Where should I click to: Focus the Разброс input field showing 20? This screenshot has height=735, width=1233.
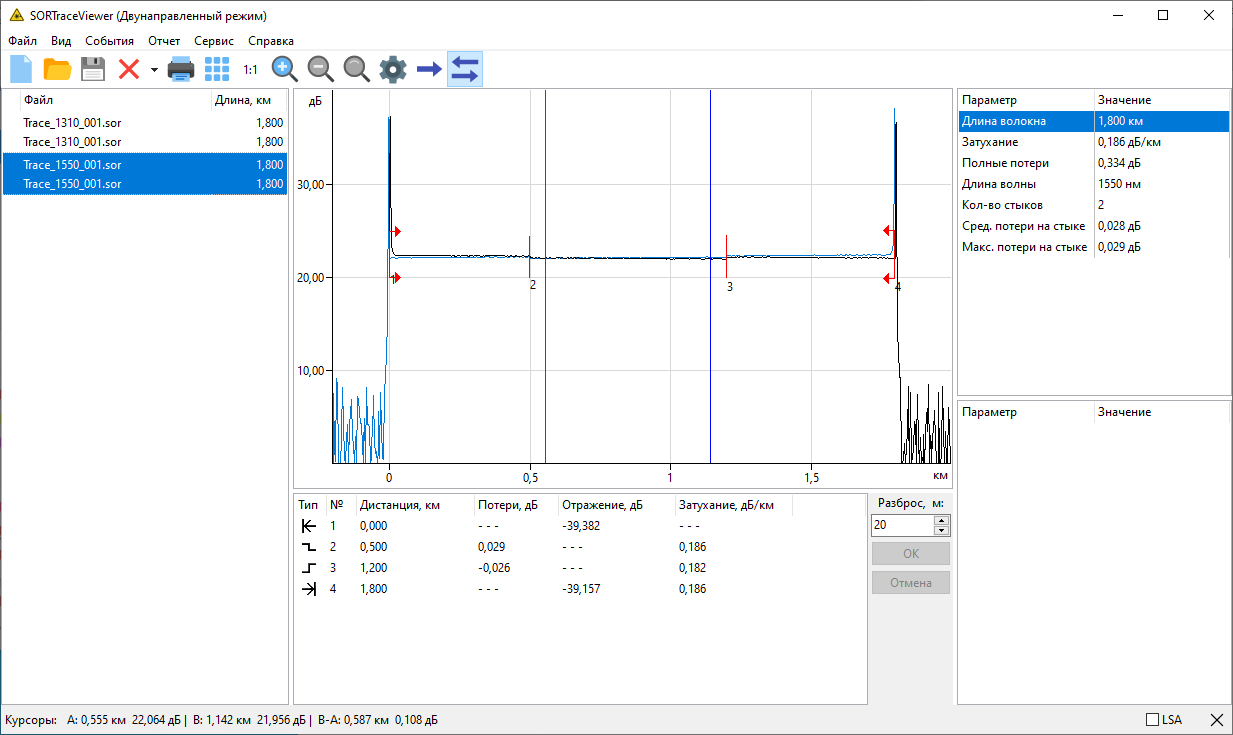click(x=902, y=525)
